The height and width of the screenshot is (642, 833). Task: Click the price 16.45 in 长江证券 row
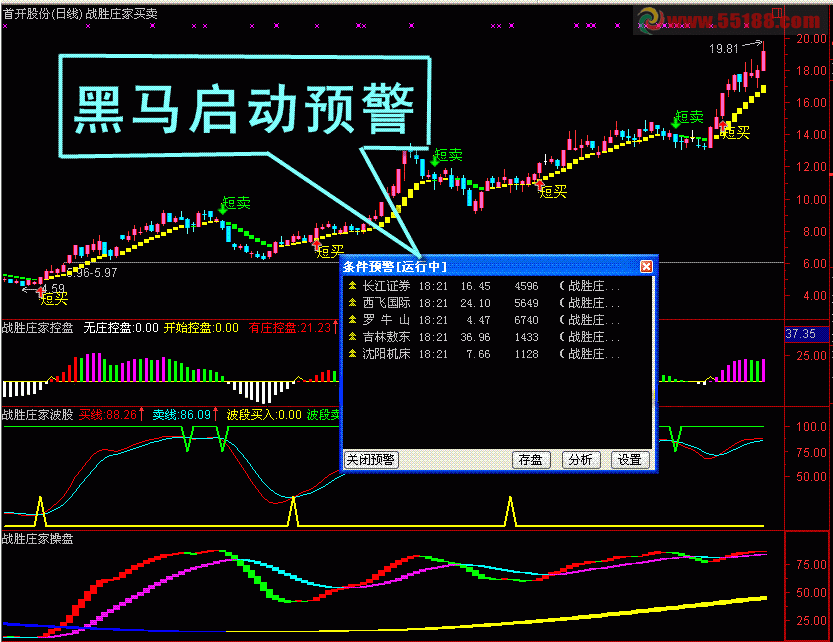[475, 286]
